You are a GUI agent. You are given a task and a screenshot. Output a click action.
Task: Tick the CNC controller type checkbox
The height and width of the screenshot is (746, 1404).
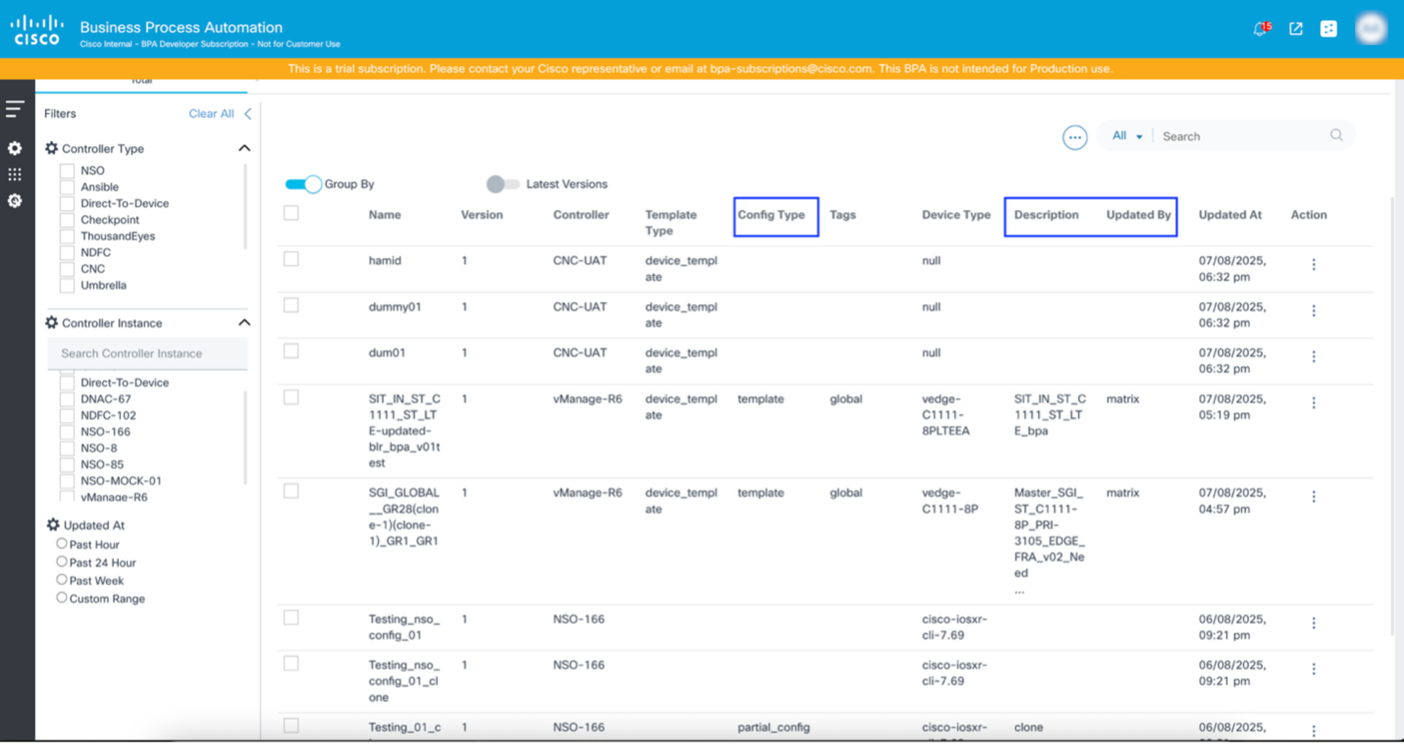(67, 269)
